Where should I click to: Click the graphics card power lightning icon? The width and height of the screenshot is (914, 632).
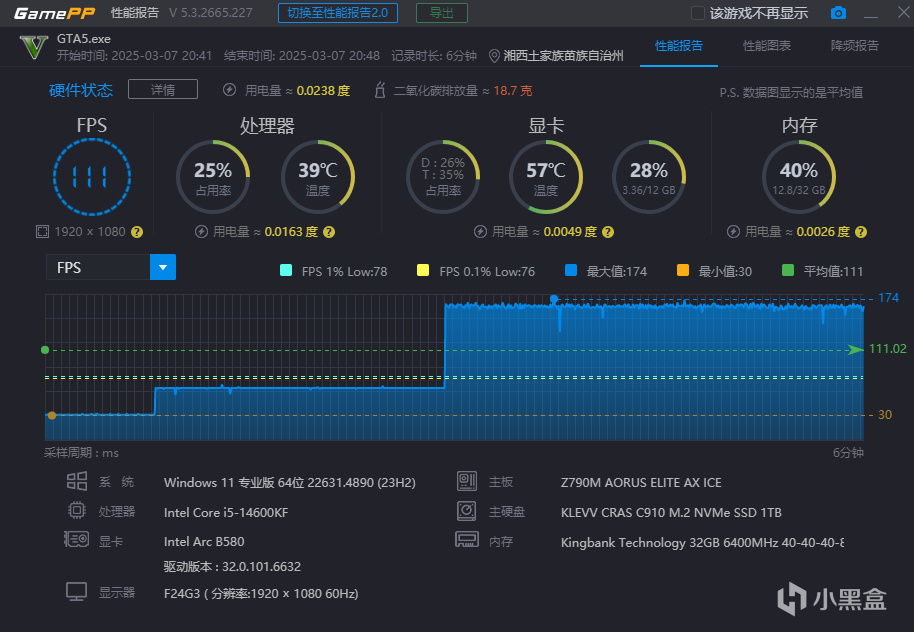pos(480,232)
